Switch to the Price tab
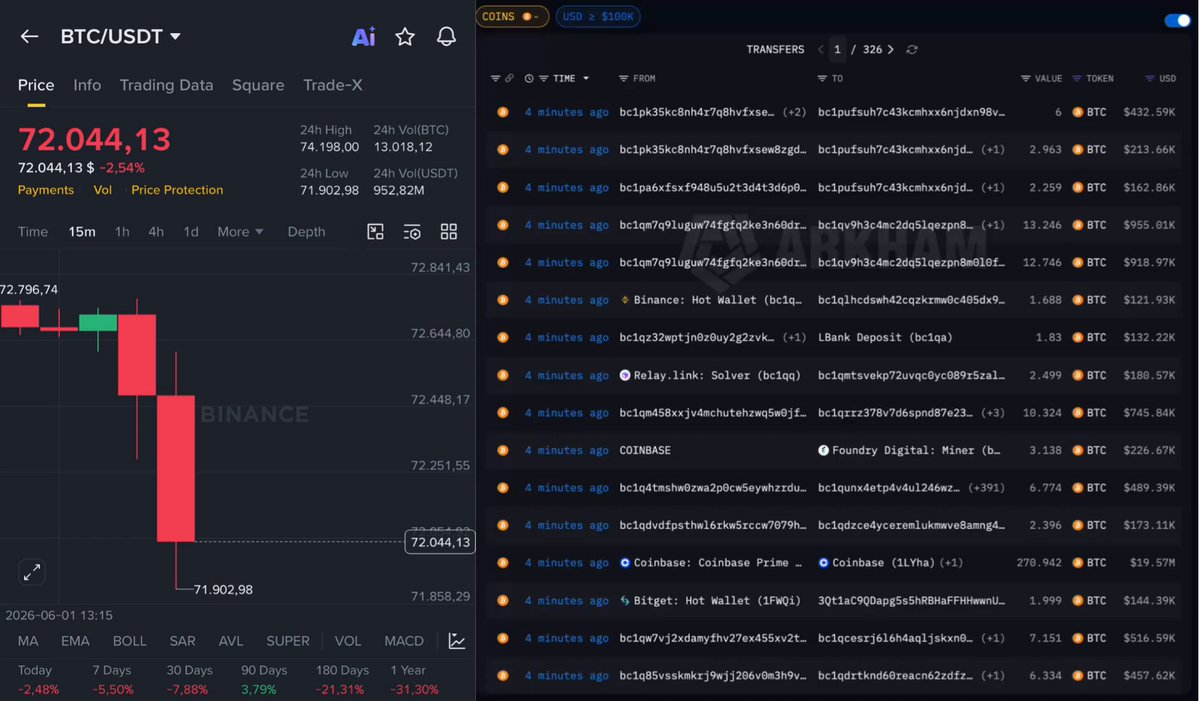The width and height of the screenshot is (1199, 701). 36,85
